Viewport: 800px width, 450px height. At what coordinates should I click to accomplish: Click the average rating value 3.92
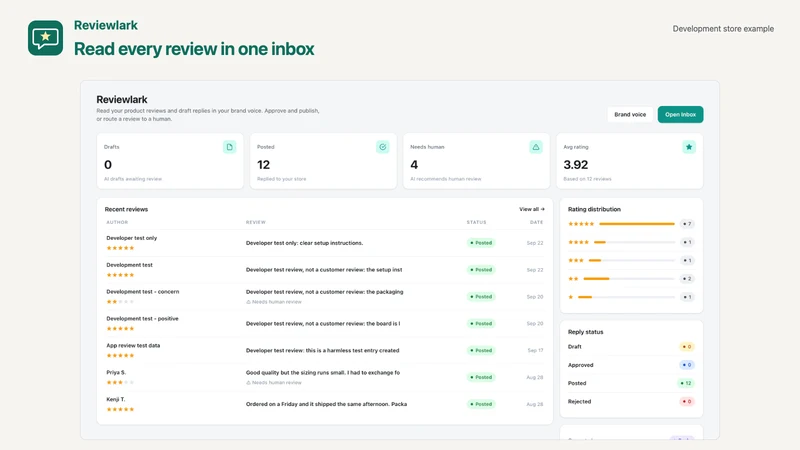pyautogui.click(x=576, y=165)
